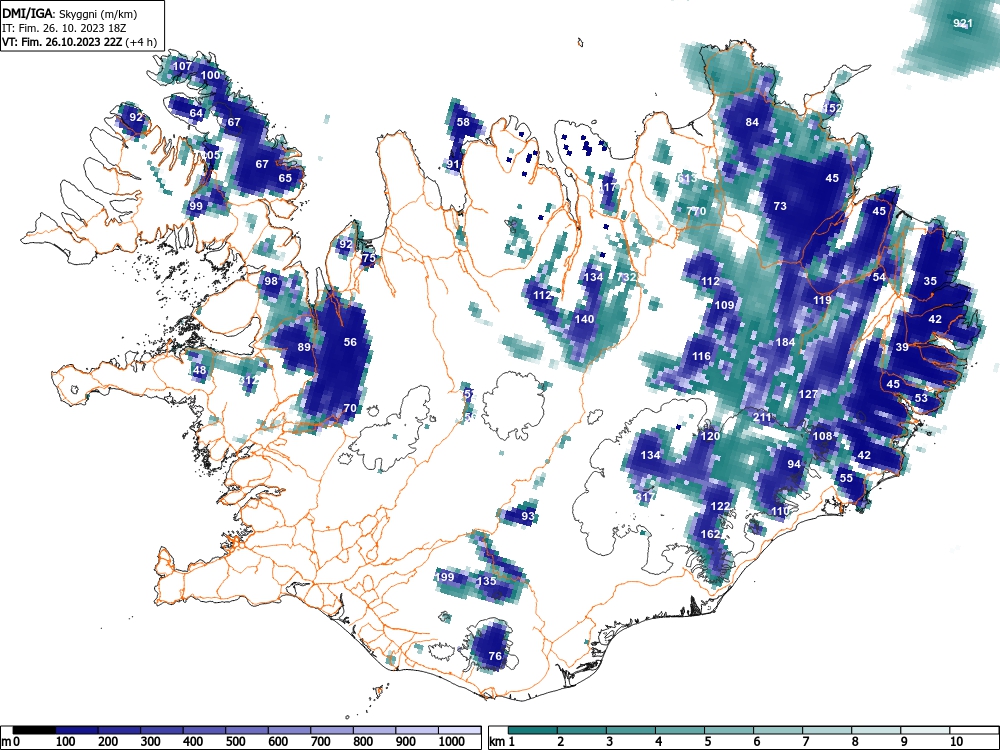Click the visibility value '35' on the map
1000x750 pixels.
click(930, 281)
